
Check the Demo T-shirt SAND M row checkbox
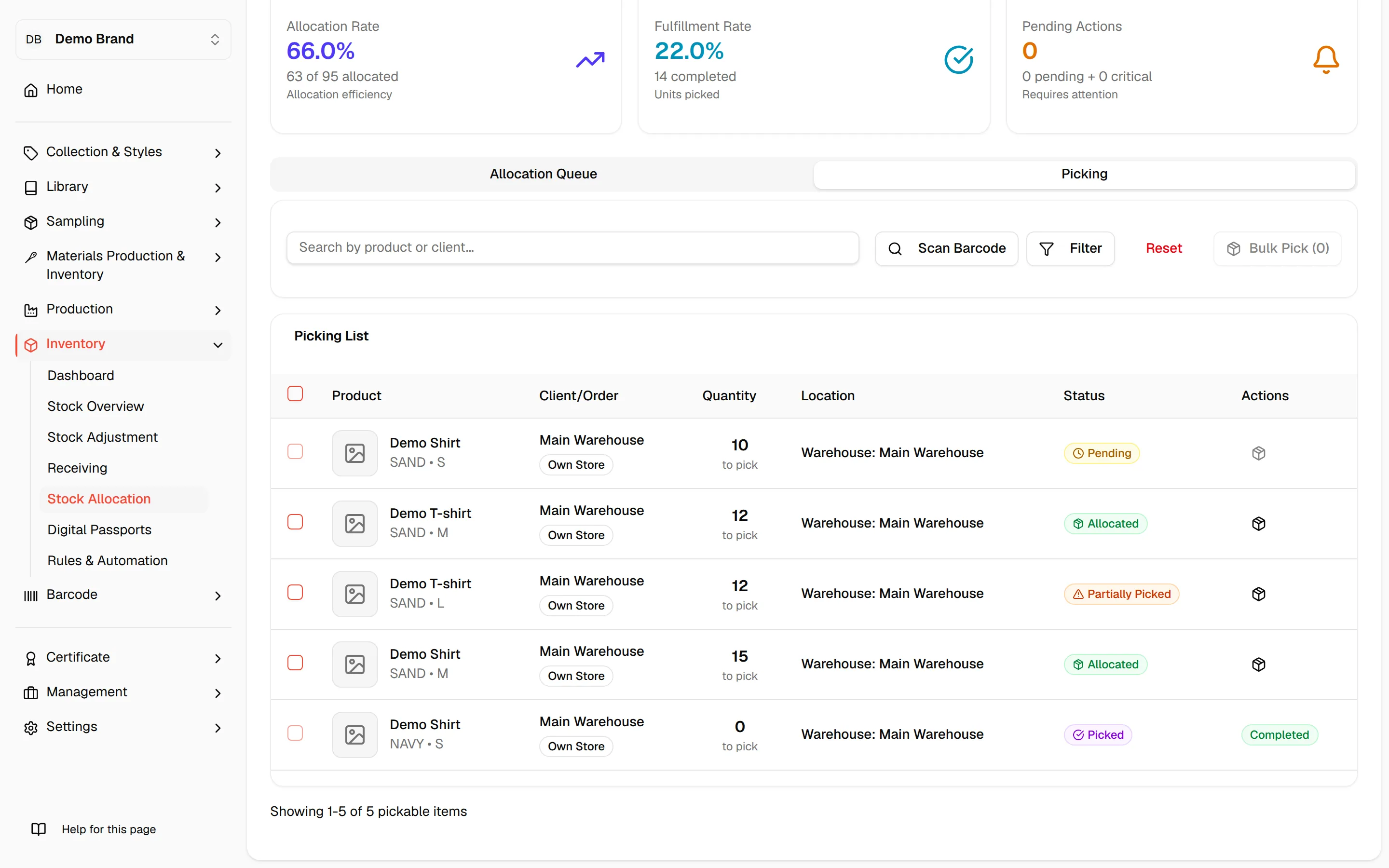pyautogui.click(x=295, y=522)
